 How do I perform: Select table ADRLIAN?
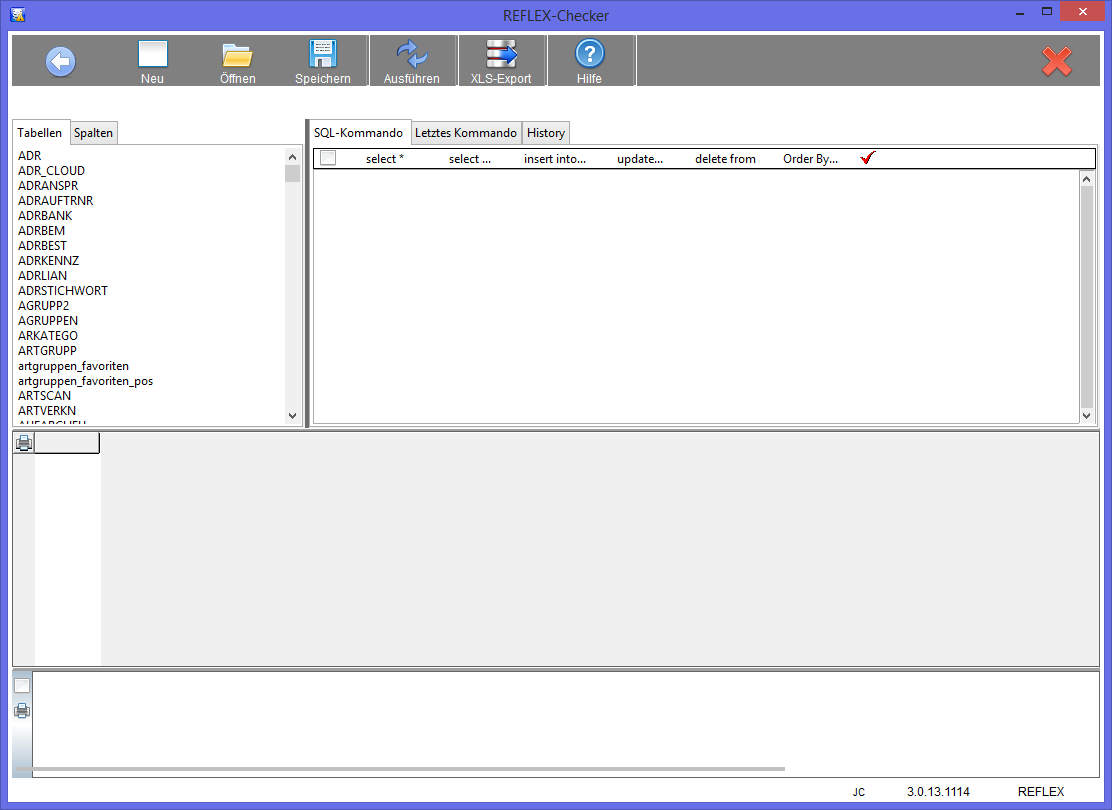pyautogui.click(x=43, y=275)
